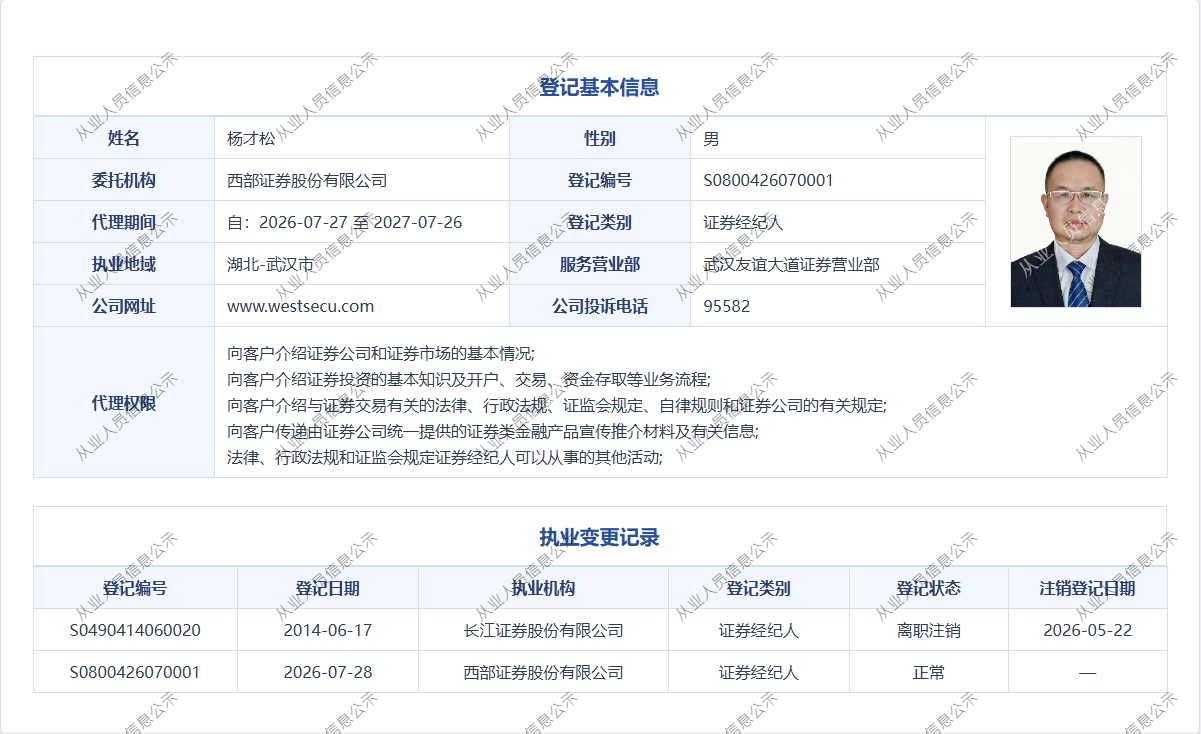Click the 登记类别 column header in records

tap(759, 588)
